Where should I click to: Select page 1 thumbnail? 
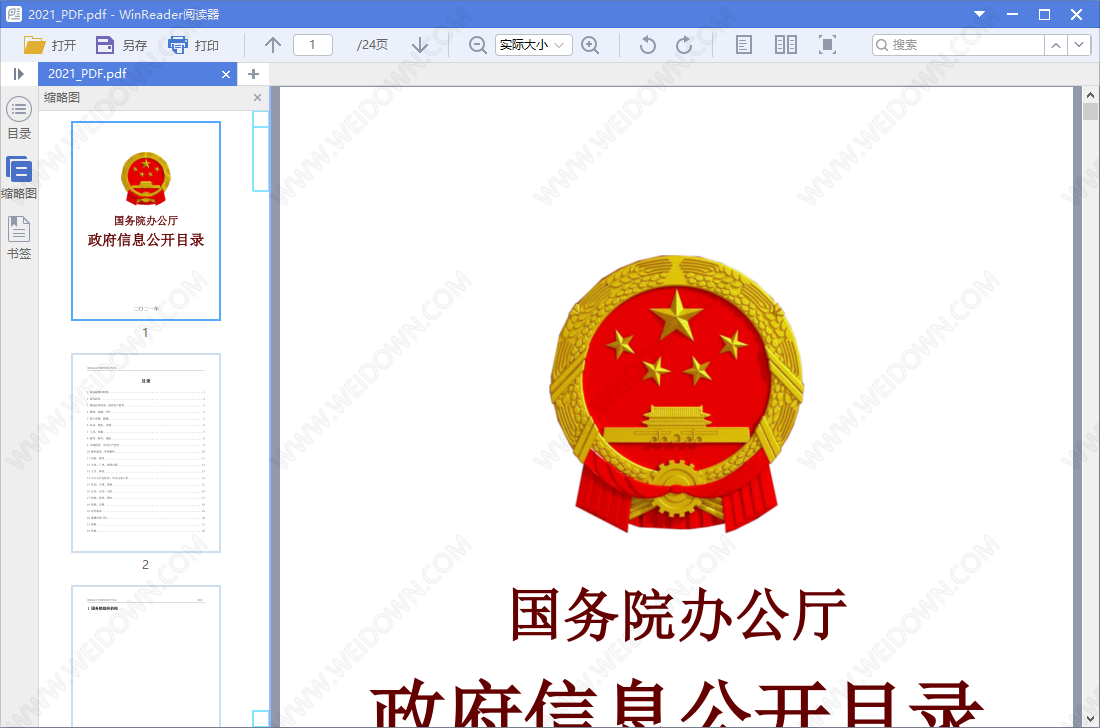(x=146, y=221)
